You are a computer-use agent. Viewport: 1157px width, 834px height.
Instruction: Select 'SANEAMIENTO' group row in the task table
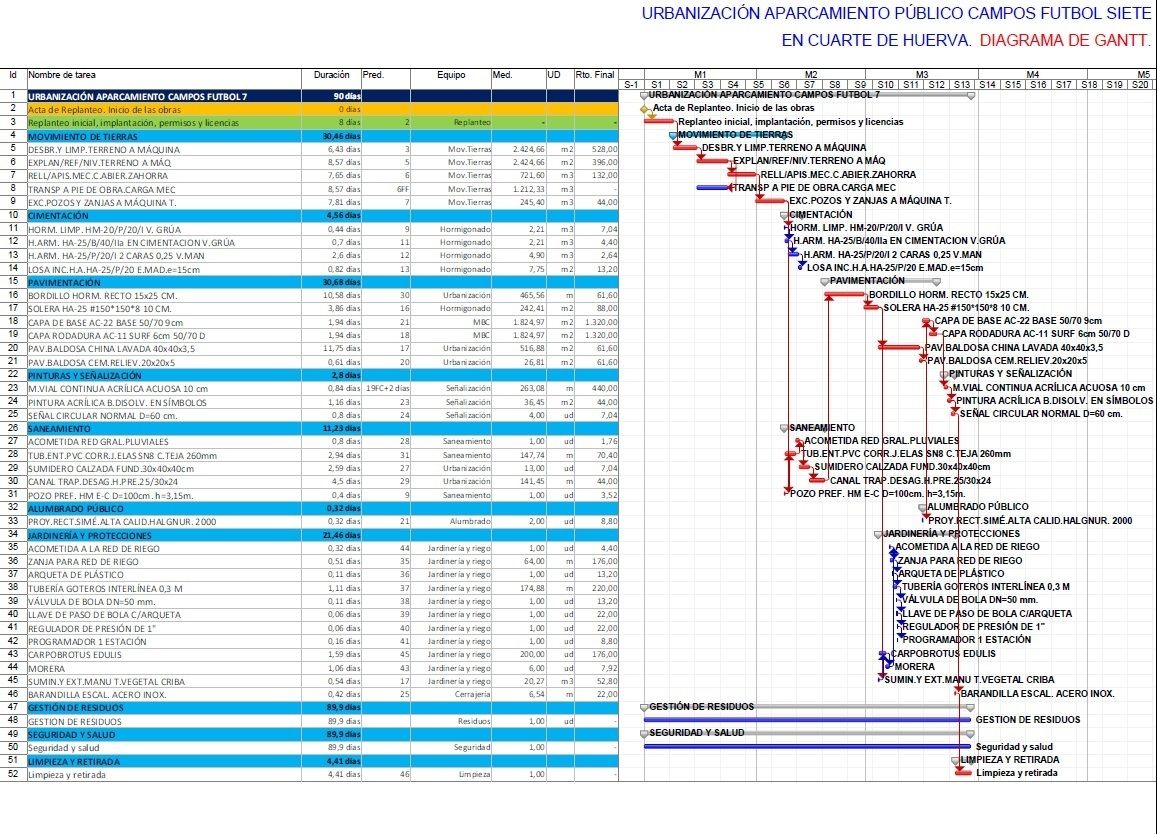(x=309, y=428)
